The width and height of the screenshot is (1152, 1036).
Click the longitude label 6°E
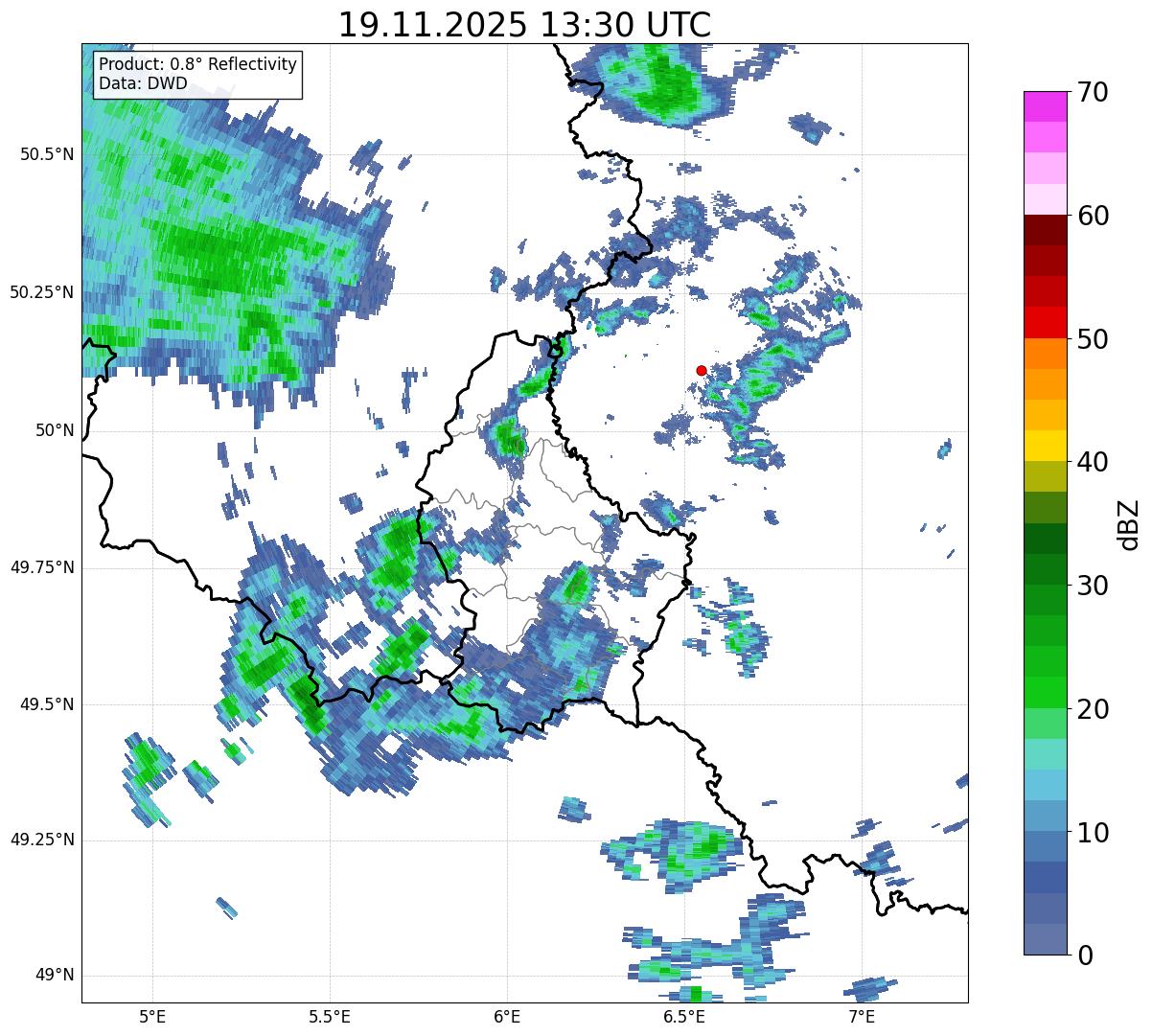[507, 1017]
